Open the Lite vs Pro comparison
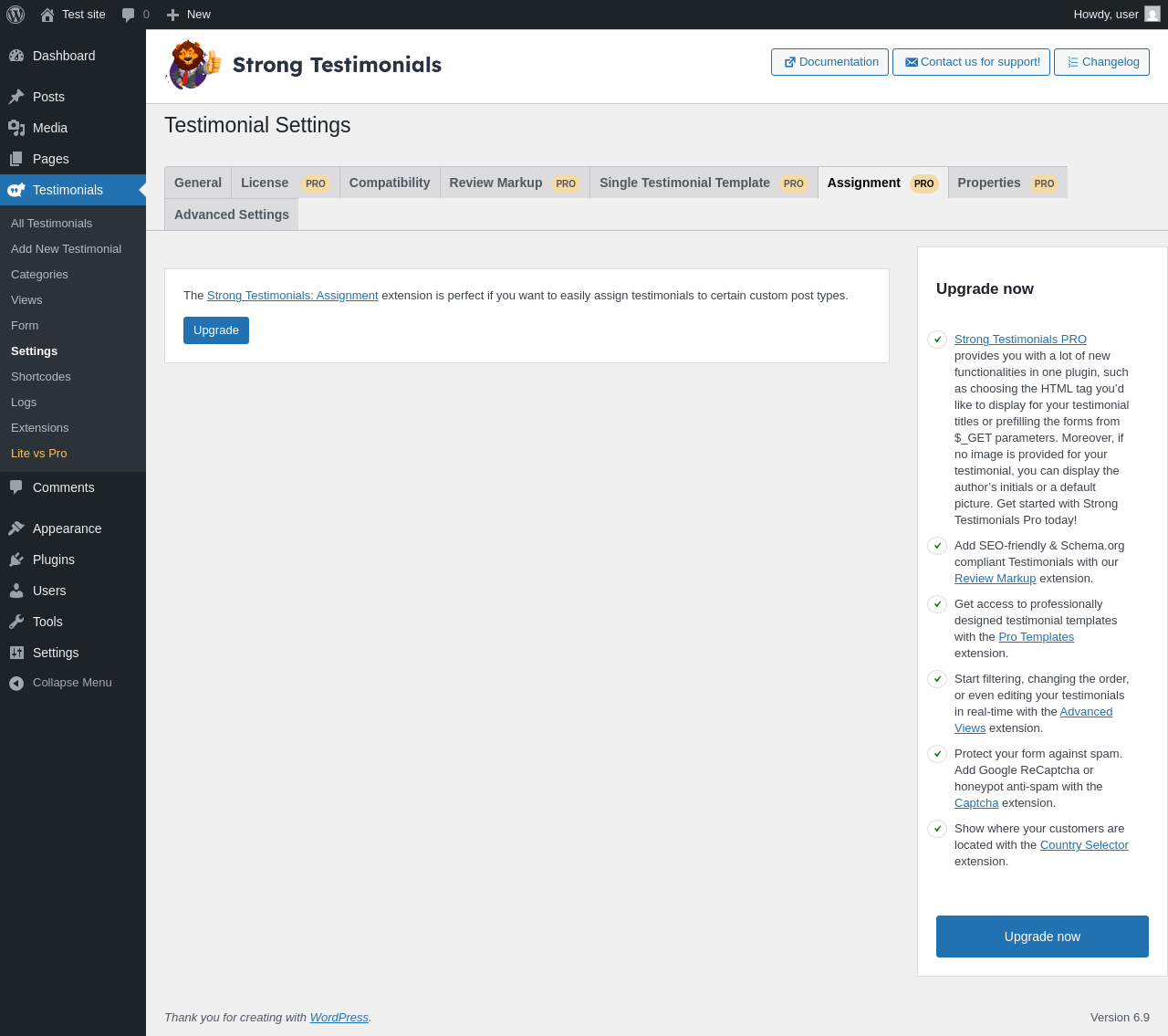The width and height of the screenshot is (1168, 1036). [x=39, y=454]
